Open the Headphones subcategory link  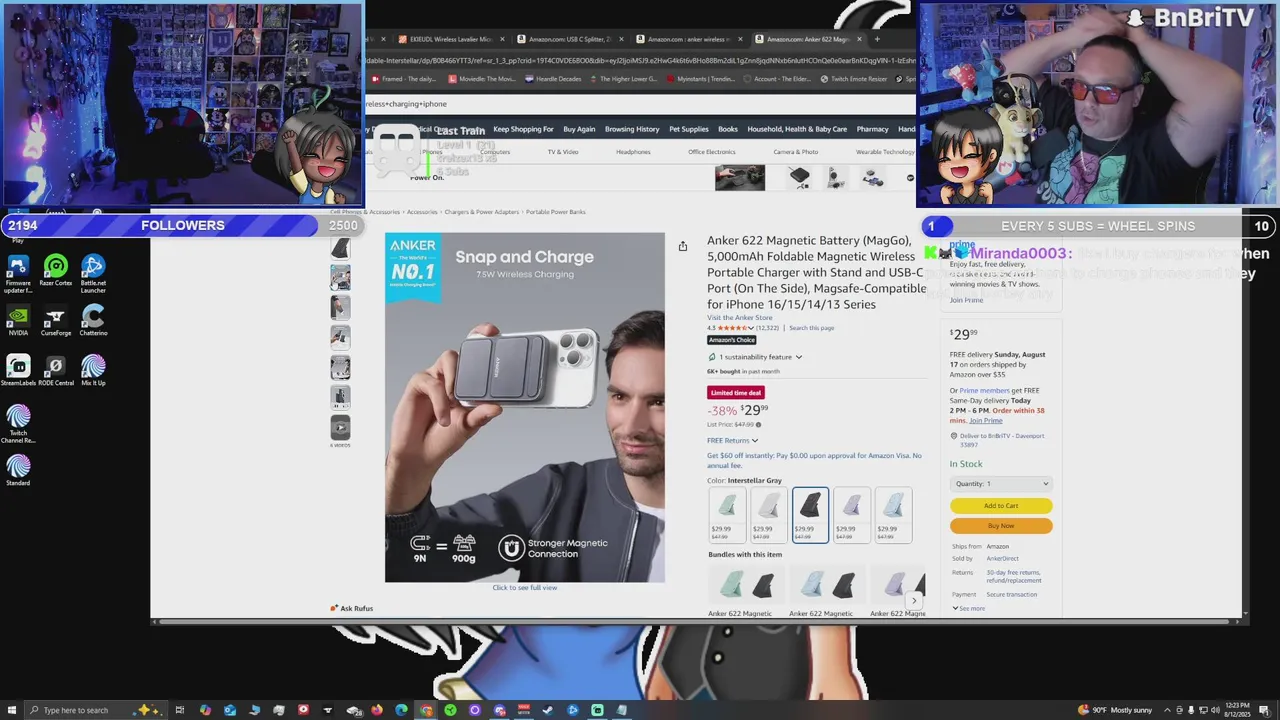(x=633, y=152)
